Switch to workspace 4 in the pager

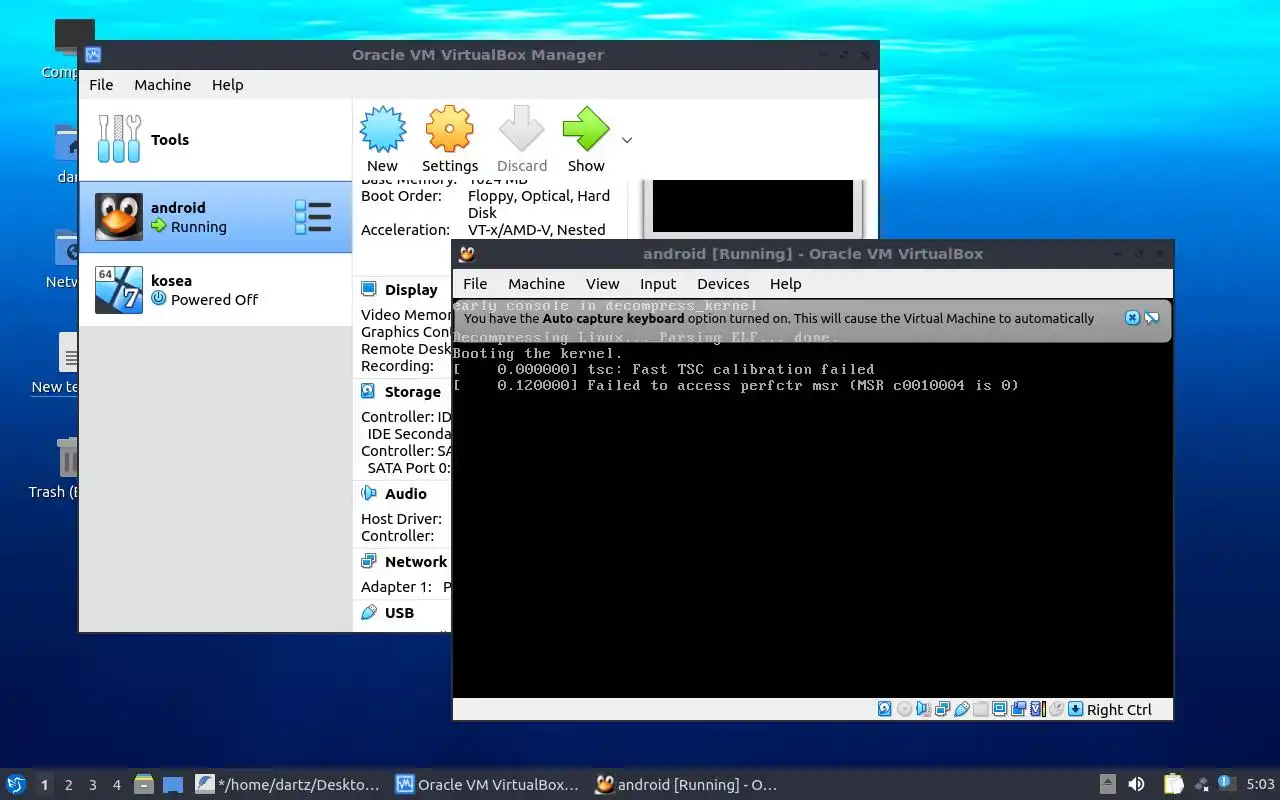click(116, 785)
